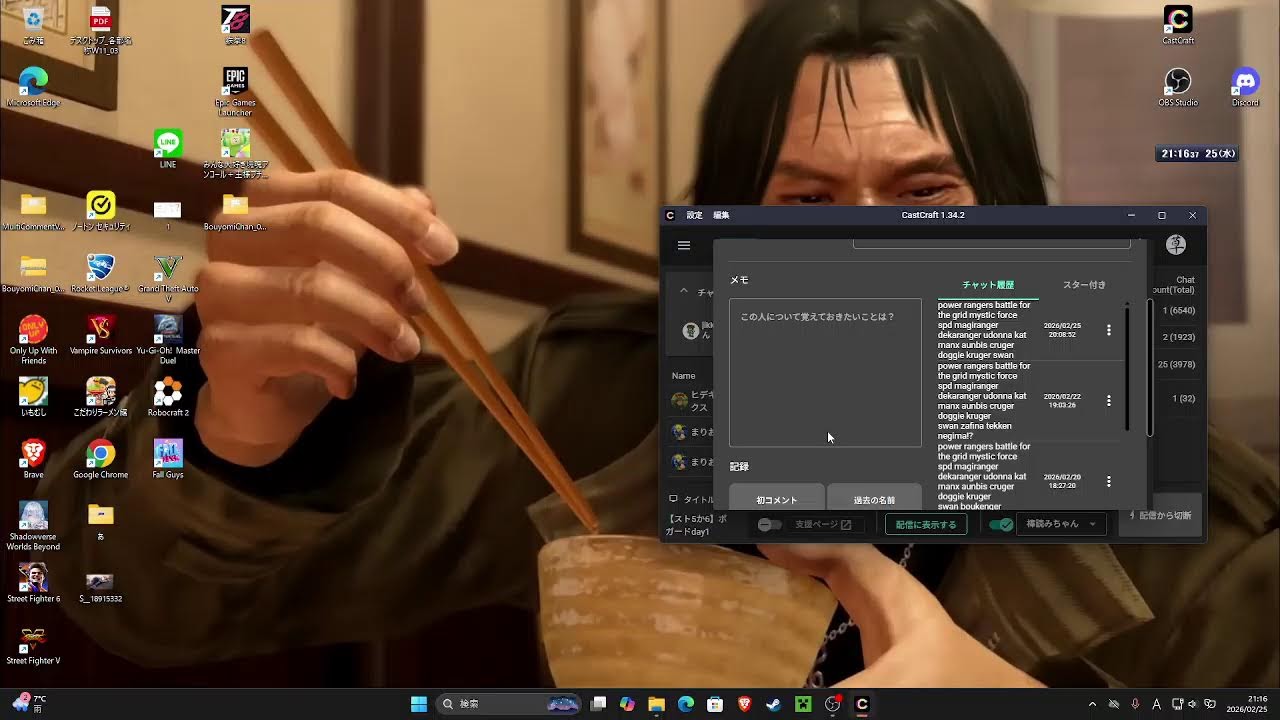Open the PDF file on the desktop
The height and width of the screenshot is (720, 1280).
coord(100,30)
